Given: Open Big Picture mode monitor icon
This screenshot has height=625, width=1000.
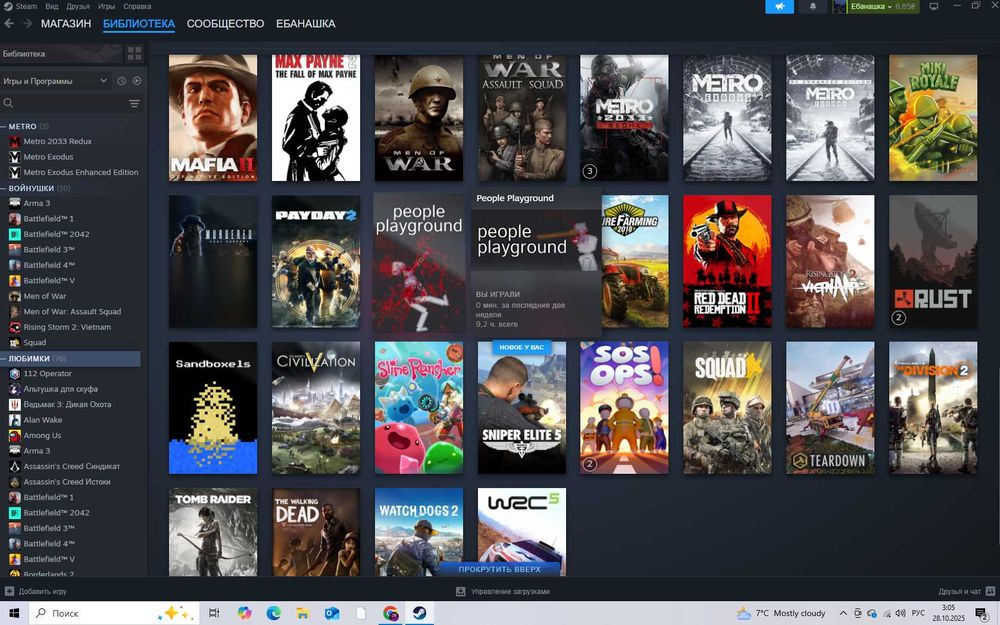Looking at the screenshot, I should tap(934, 6).
